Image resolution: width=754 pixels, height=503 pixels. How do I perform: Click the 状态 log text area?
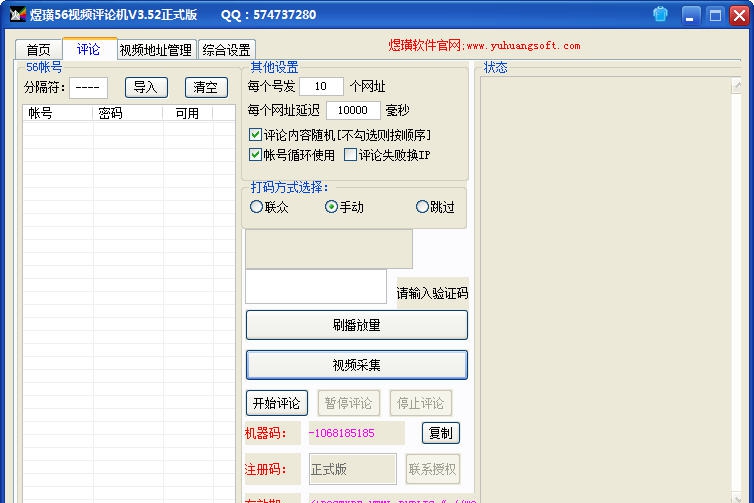pyautogui.click(x=605, y=289)
